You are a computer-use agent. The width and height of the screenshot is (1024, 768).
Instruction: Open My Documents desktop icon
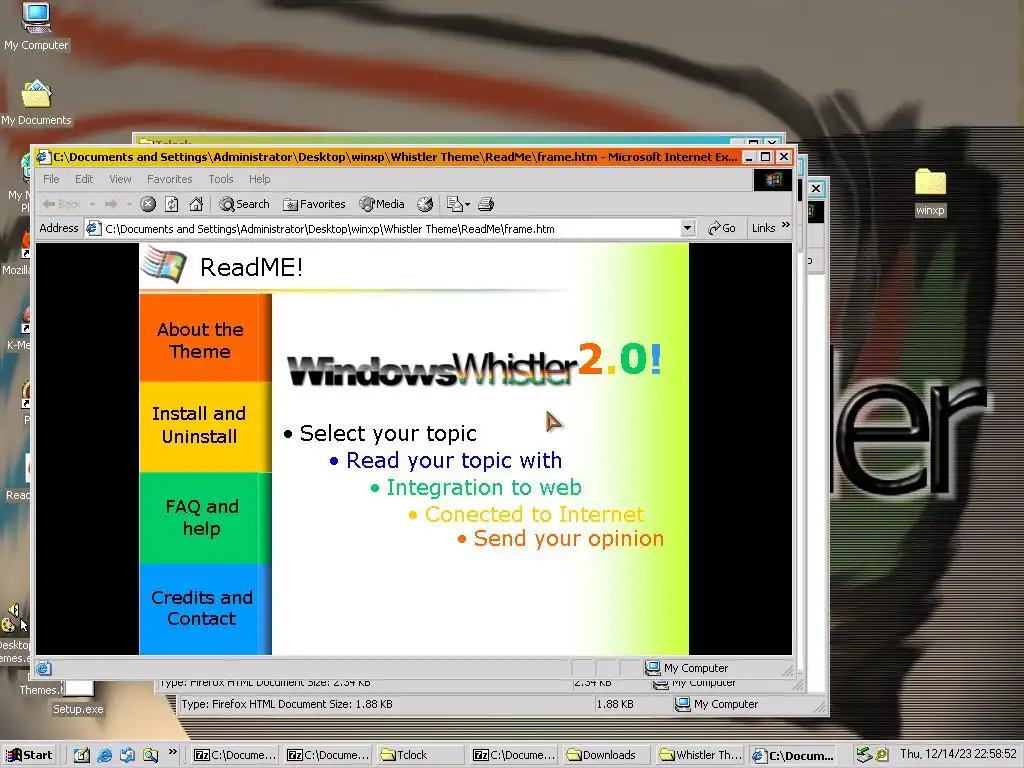pos(36,103)
